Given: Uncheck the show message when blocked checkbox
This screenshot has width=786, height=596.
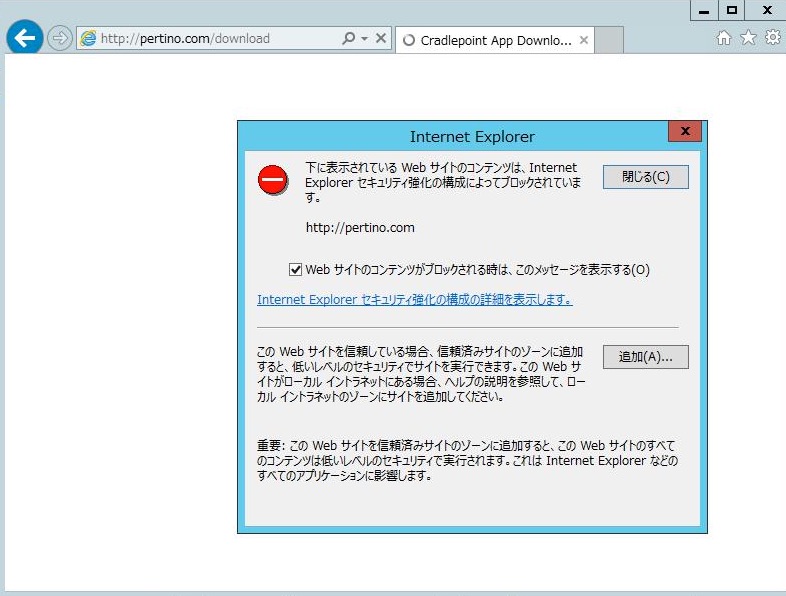Looking at the screenshot, I should [296, 270].
